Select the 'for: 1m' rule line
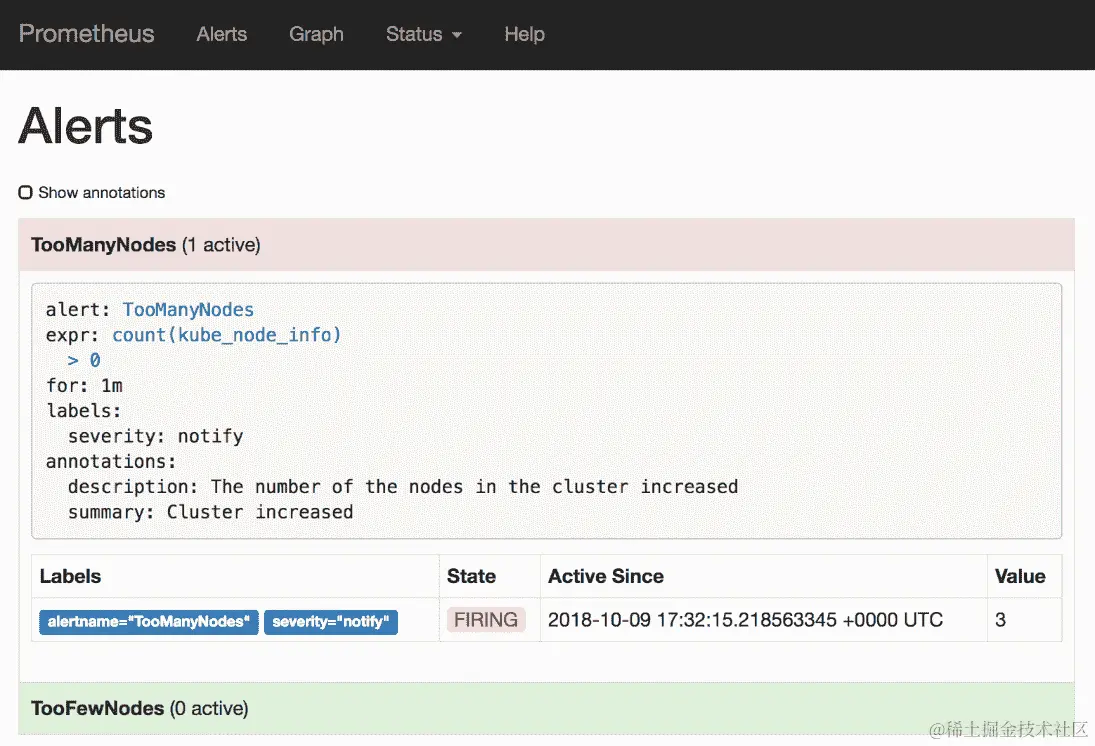 point(84,386)
